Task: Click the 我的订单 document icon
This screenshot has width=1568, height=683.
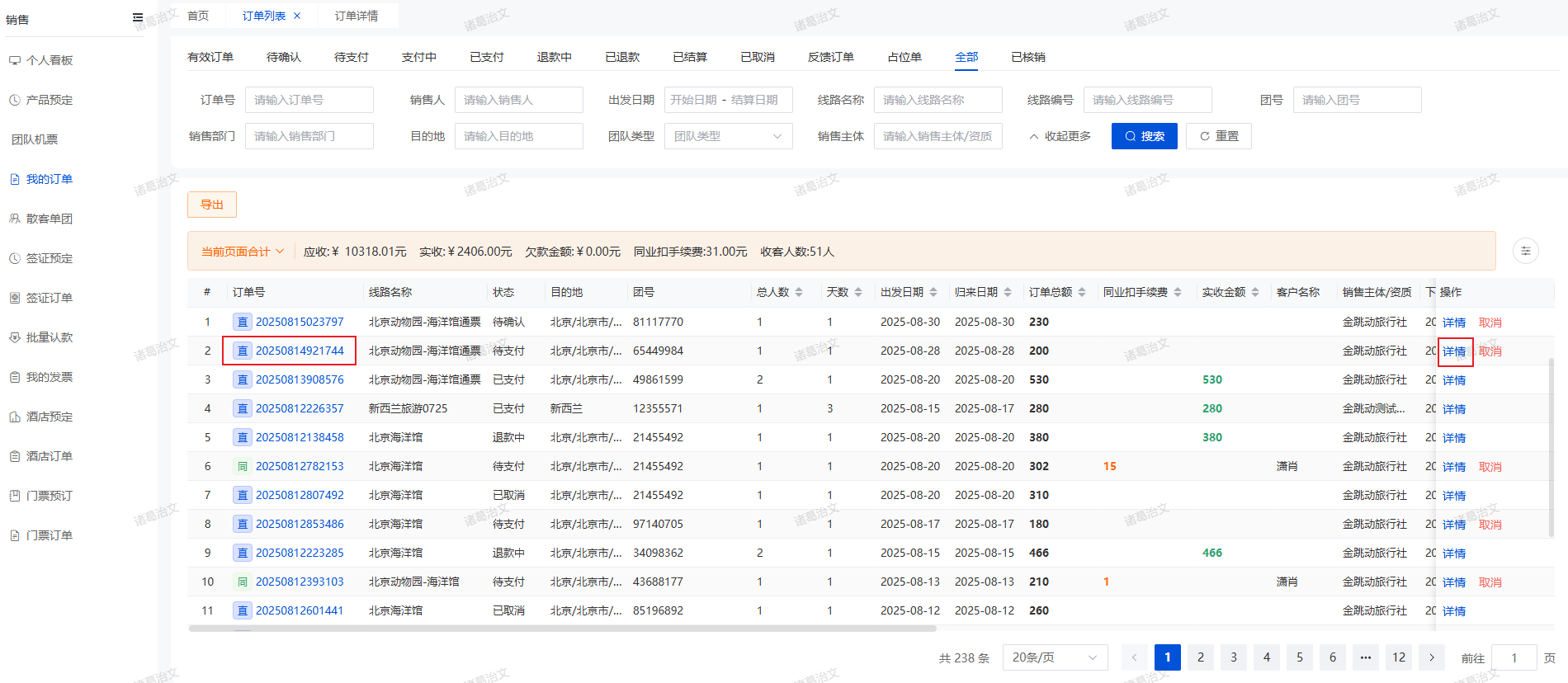Action: point(15,179)
